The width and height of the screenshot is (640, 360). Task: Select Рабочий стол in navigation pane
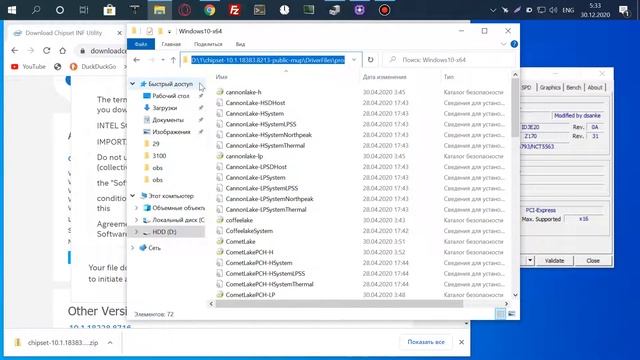(x=171, y=96)
